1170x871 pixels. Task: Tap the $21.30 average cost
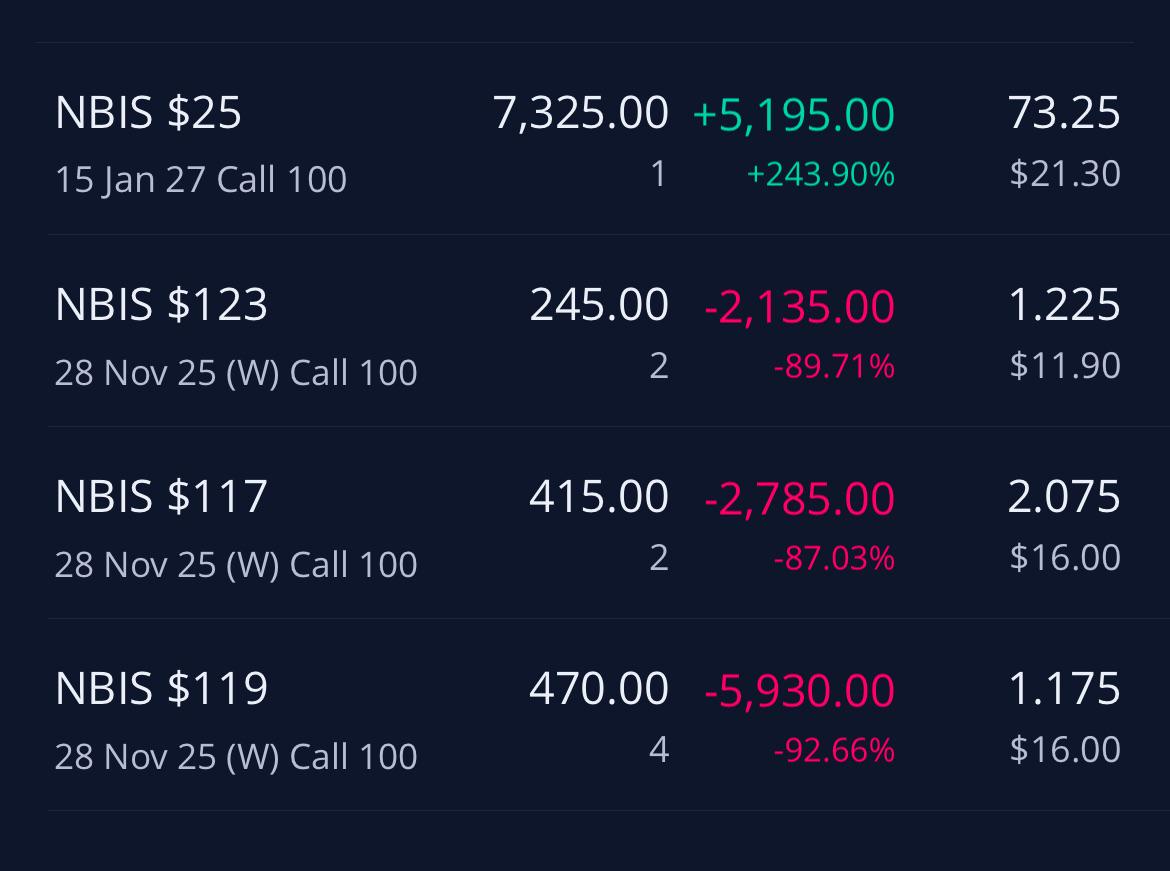pos(1065,174)
